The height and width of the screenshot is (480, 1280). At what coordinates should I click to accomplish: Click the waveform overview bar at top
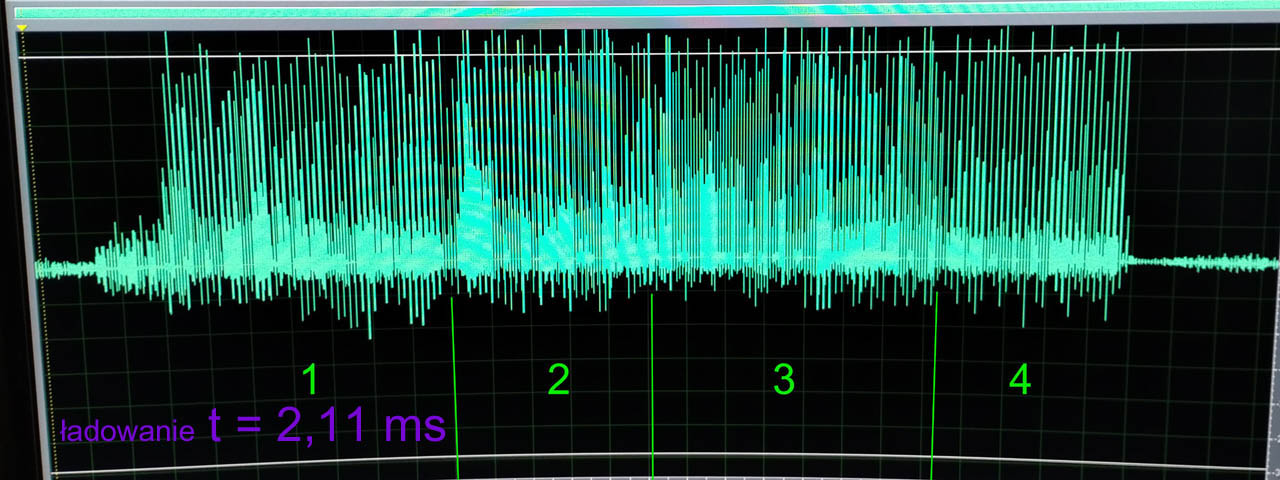tap(640, 11)
